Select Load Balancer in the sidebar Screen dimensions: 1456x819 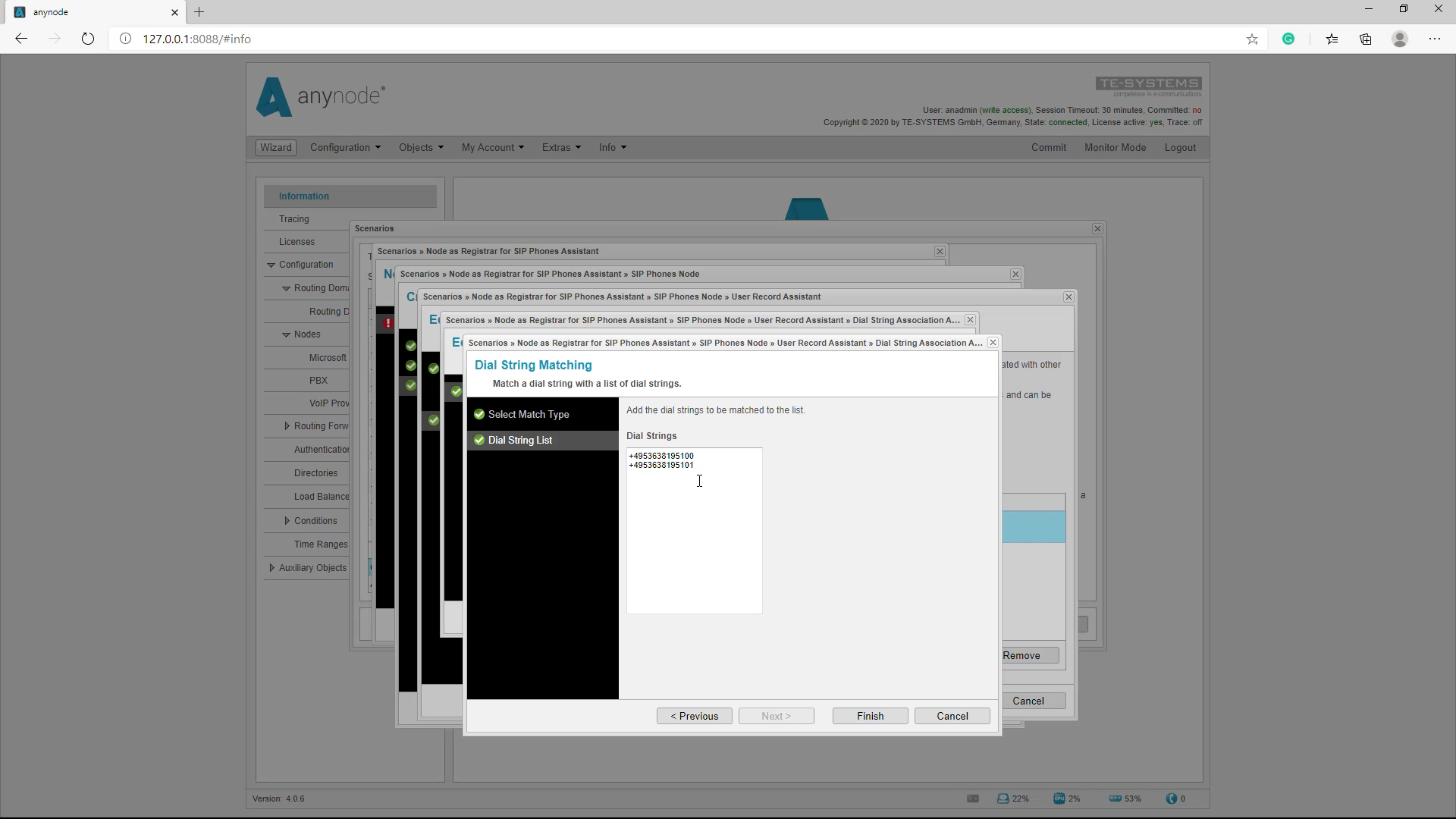coord(322,497)
